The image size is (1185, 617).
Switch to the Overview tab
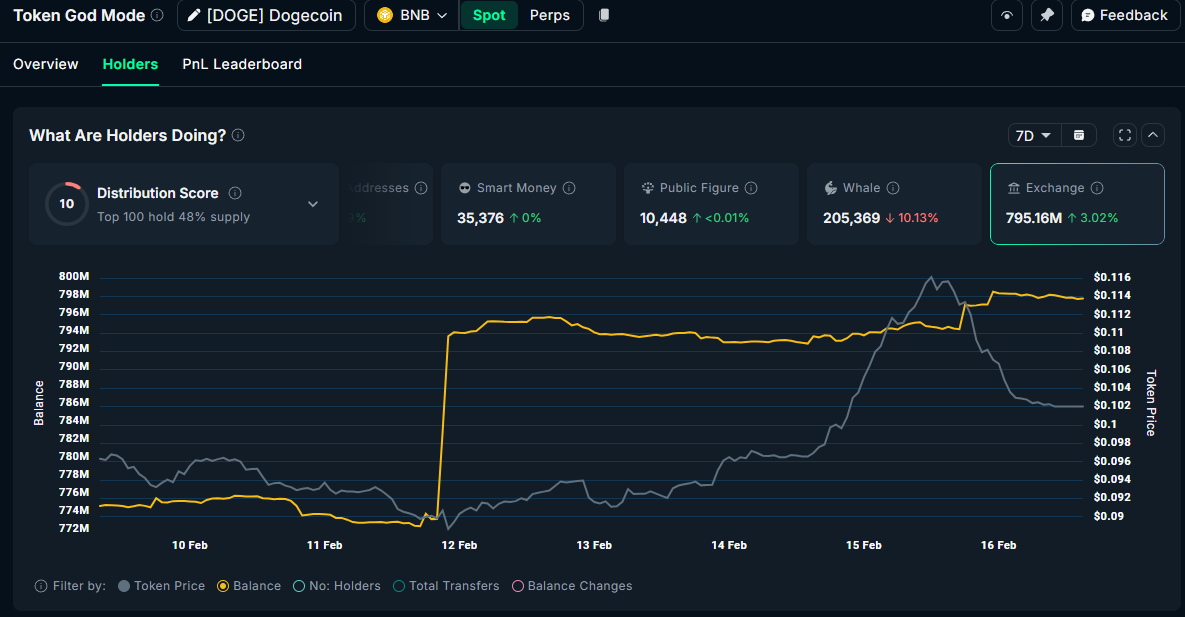point(45,63)
